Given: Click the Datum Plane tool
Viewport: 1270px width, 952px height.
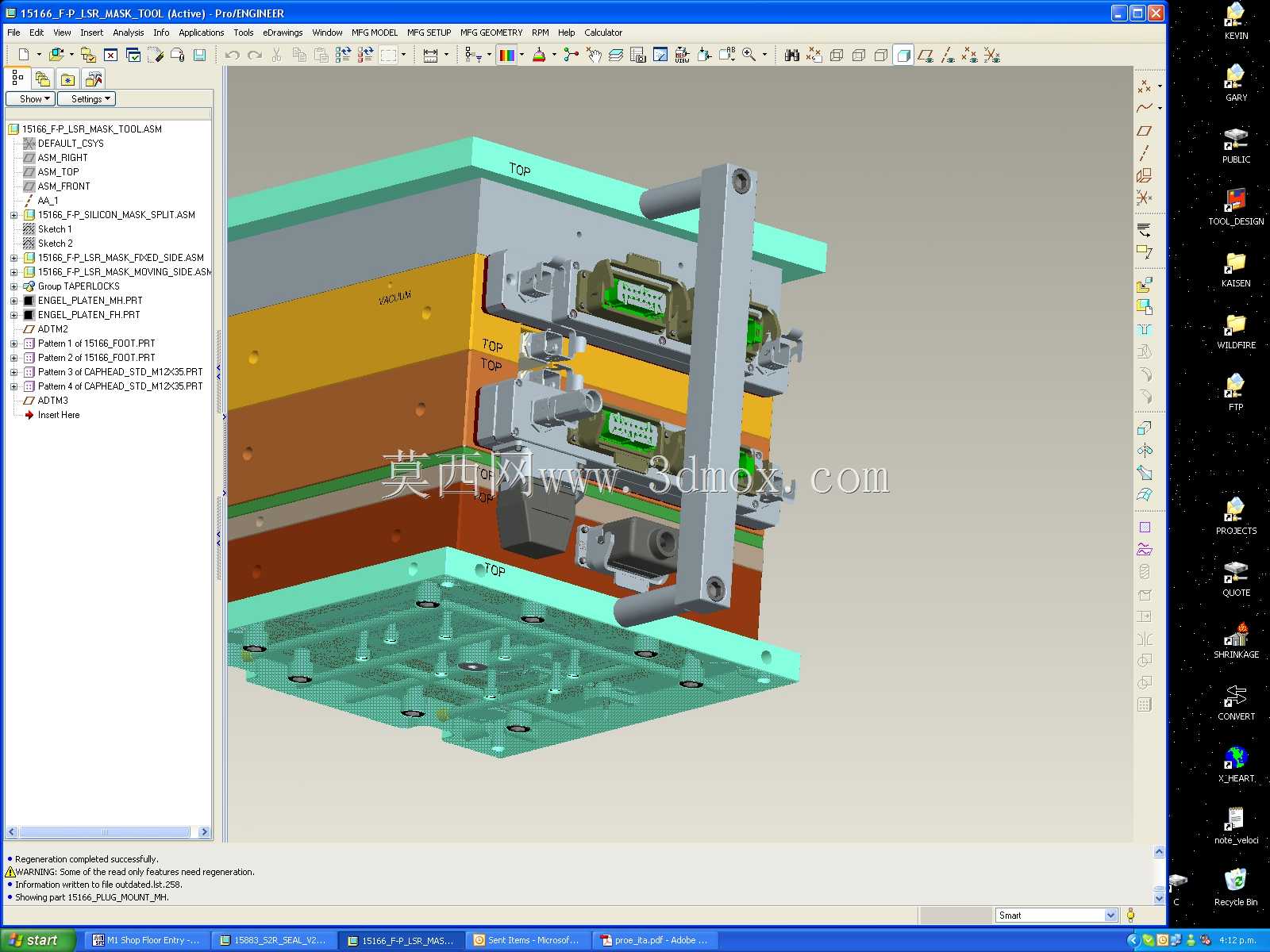Looking at the screenshot, I should (x=1144, y=131).
